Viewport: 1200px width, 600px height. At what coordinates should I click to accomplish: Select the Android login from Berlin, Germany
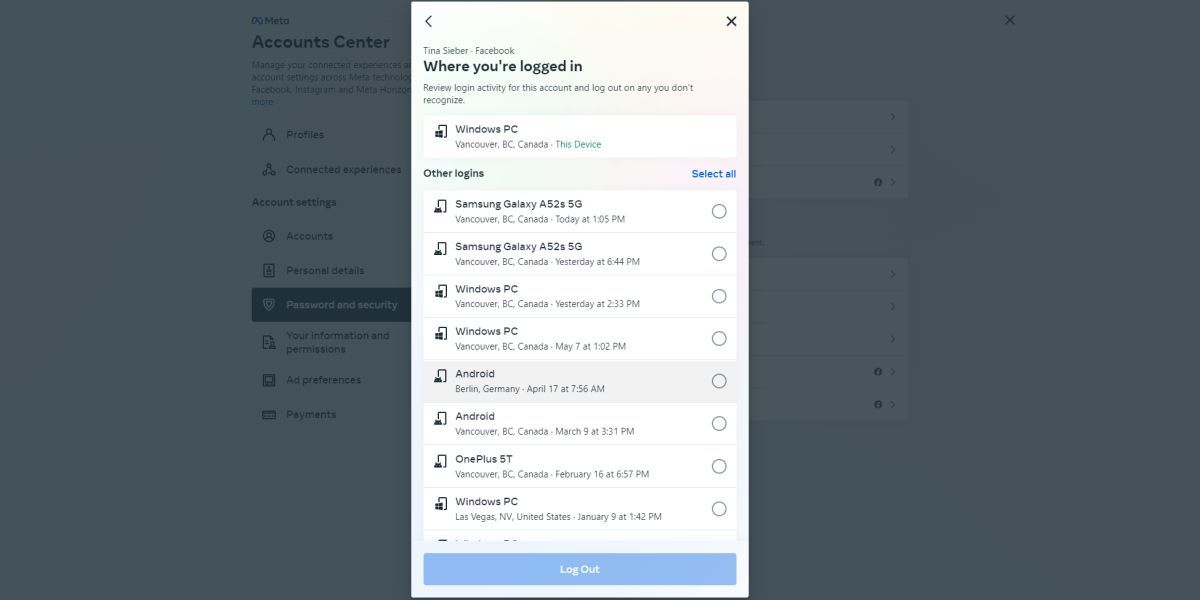(x=719, y=381)
